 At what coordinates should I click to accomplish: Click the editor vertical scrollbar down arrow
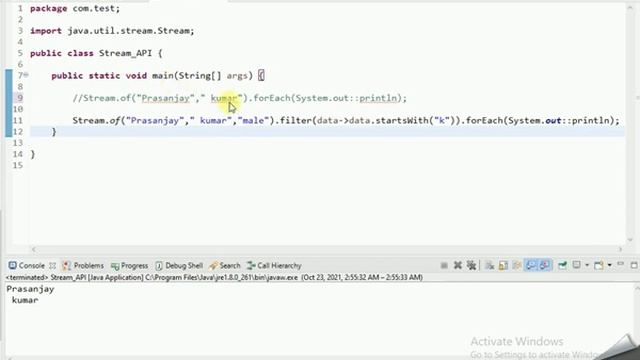(x=631, y=240)
